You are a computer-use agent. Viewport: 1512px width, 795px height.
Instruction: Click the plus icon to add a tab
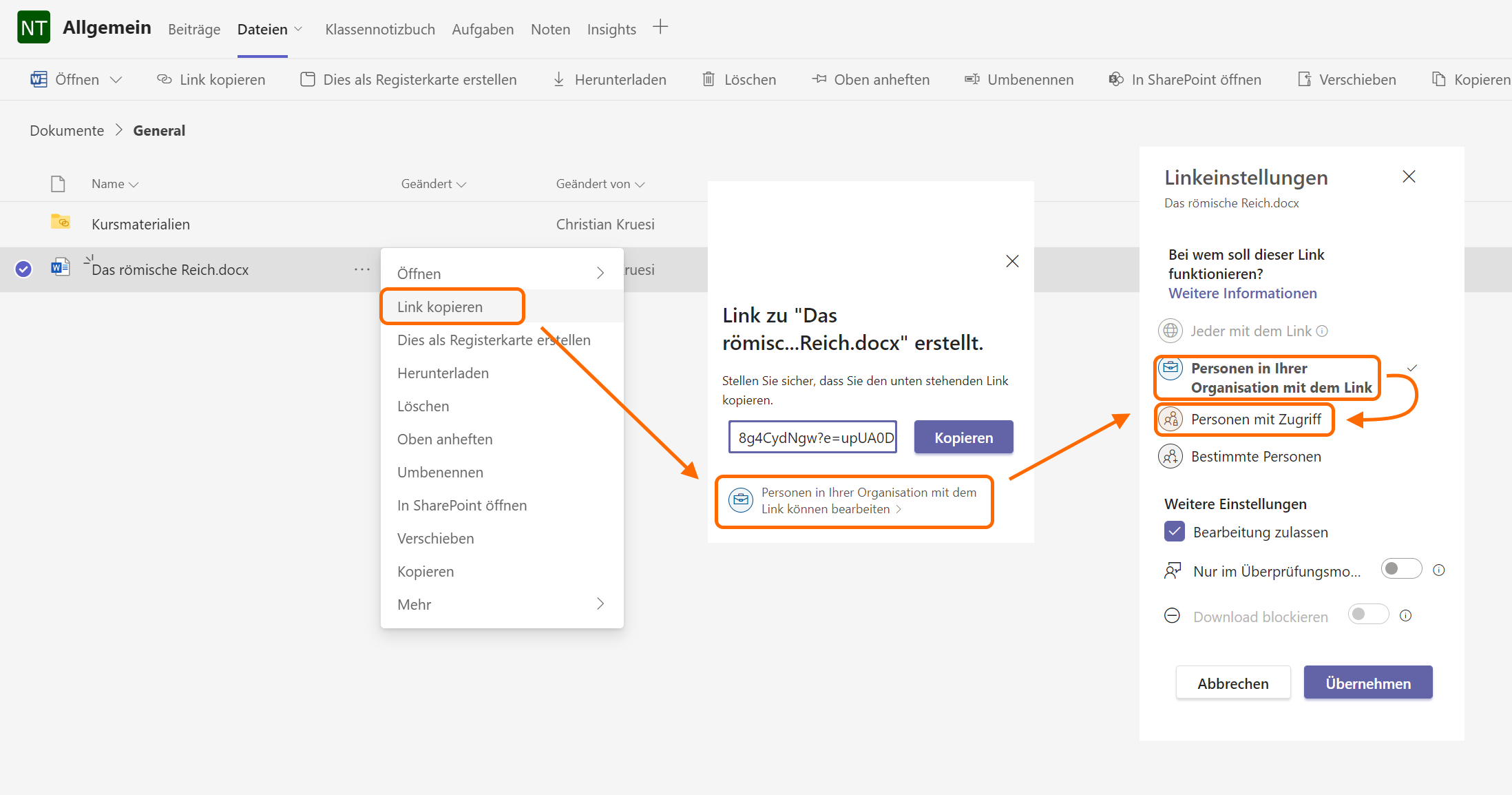pos(660,28)
